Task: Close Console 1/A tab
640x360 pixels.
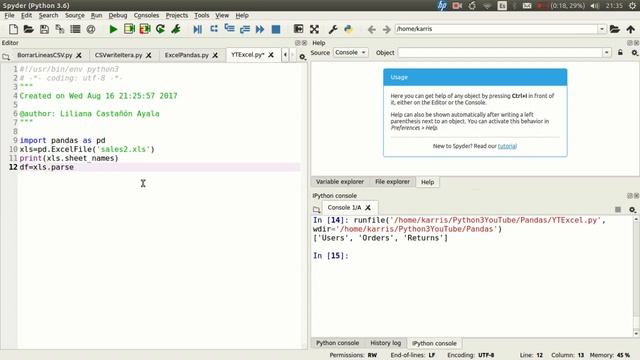Action: (x=368, y=207)
